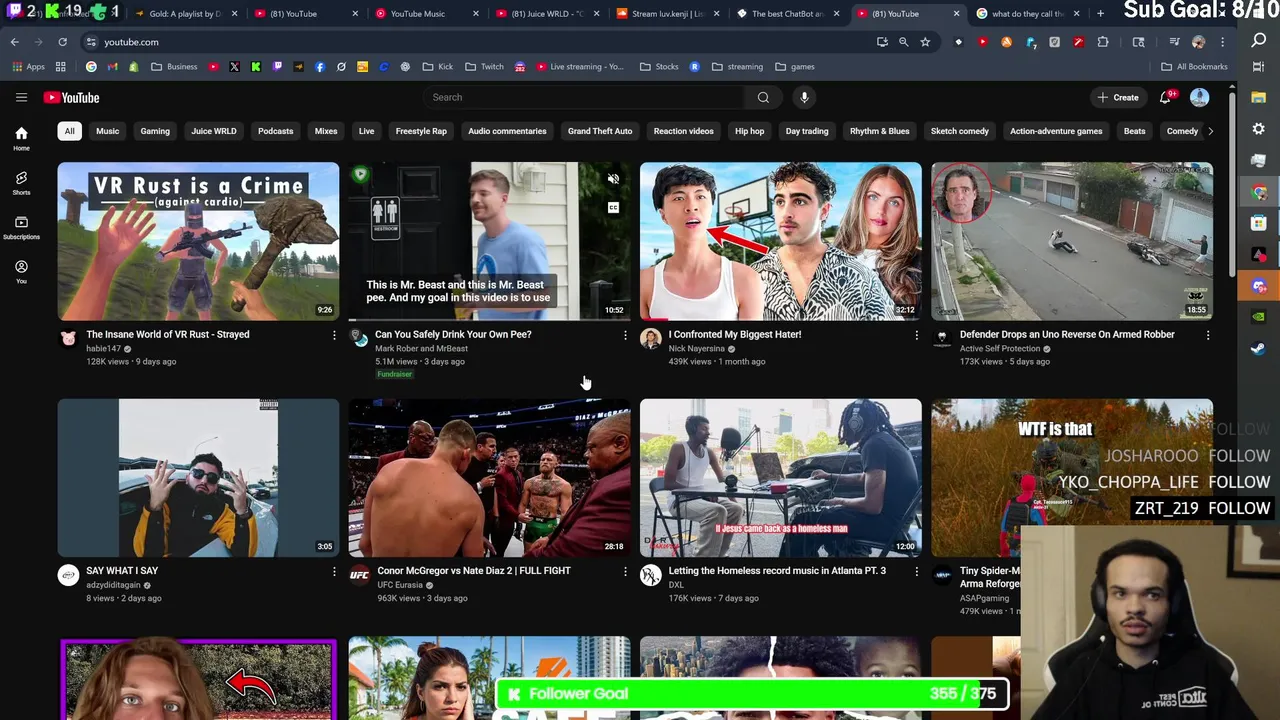
Task: Open Subscriptions in the sidebar
Action: (21, 227)
